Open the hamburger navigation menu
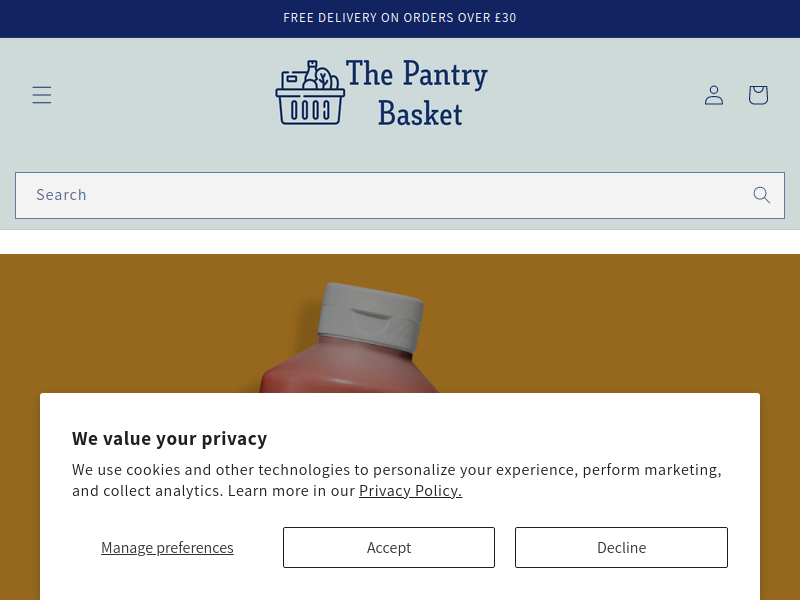 pos(42,95)
